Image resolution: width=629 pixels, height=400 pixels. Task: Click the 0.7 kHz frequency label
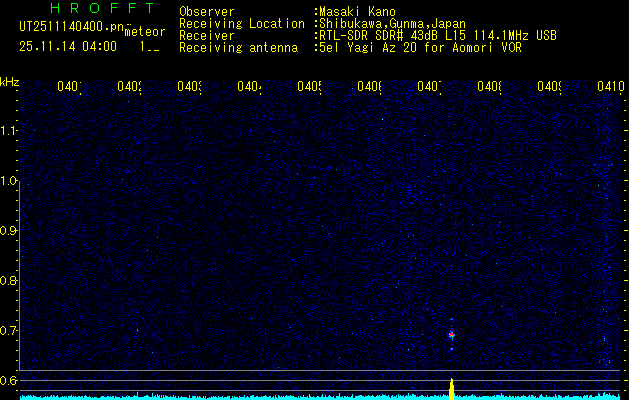pos(9,331)
